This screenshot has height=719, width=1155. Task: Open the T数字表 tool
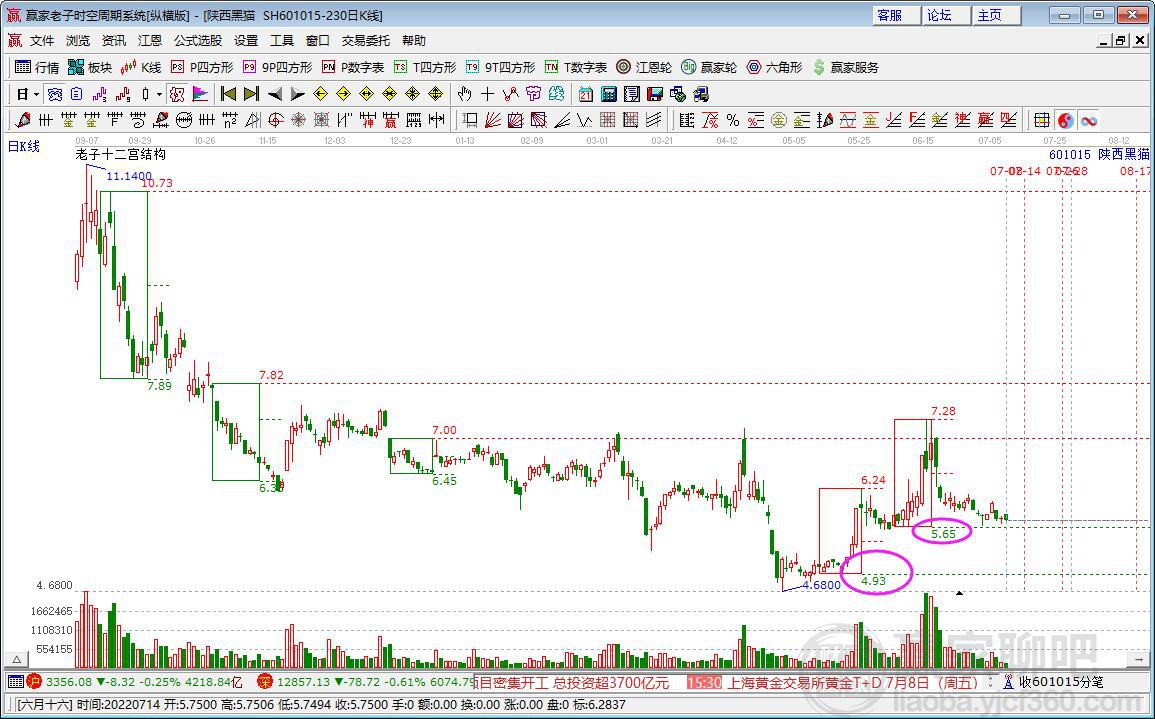tap(576, 67)
